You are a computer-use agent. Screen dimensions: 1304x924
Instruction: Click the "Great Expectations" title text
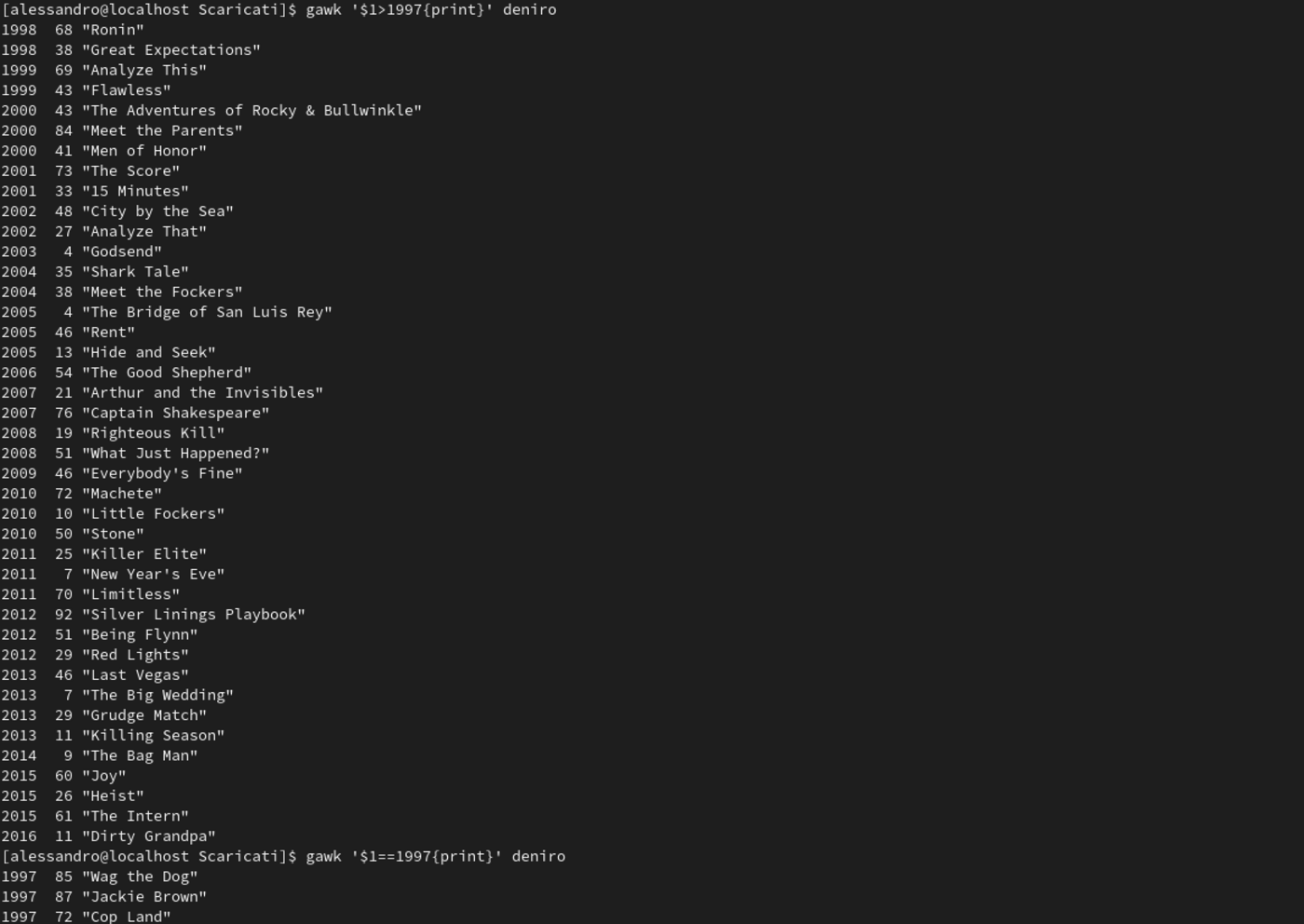(x=171, y=50)
